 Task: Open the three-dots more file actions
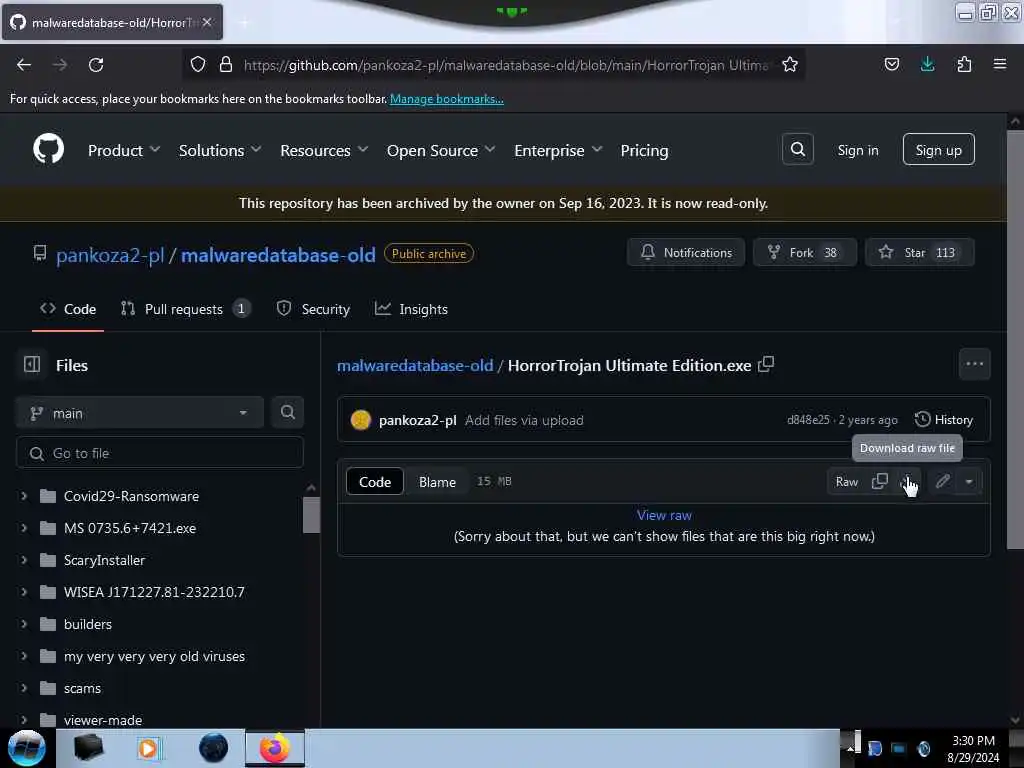[x=974, y=364]
